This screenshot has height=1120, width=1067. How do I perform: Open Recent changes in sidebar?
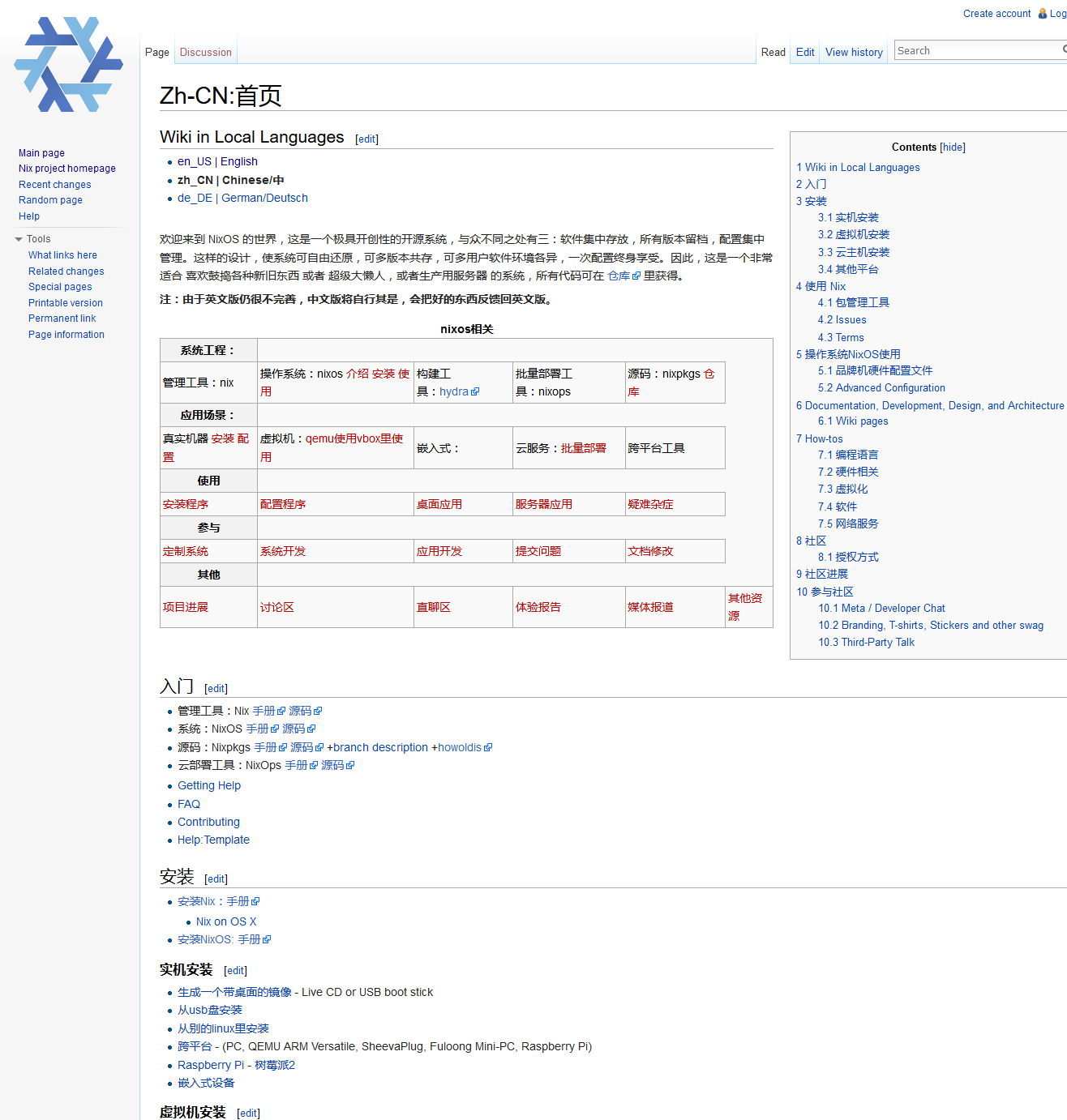tap(54, 185)
